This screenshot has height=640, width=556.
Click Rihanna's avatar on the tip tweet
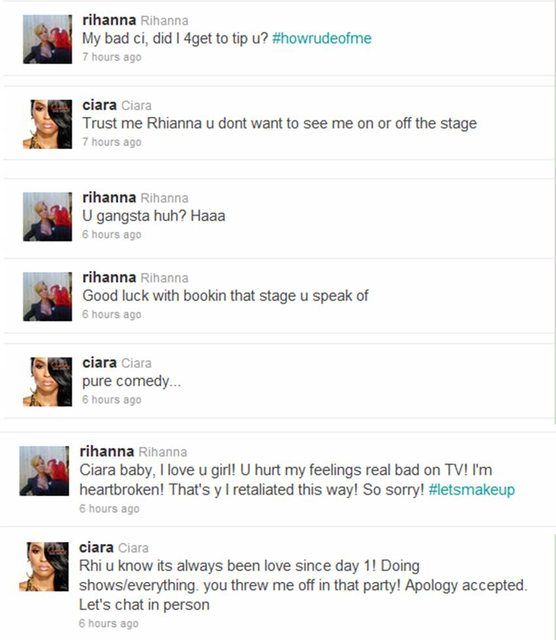click(x=47, y=39)
